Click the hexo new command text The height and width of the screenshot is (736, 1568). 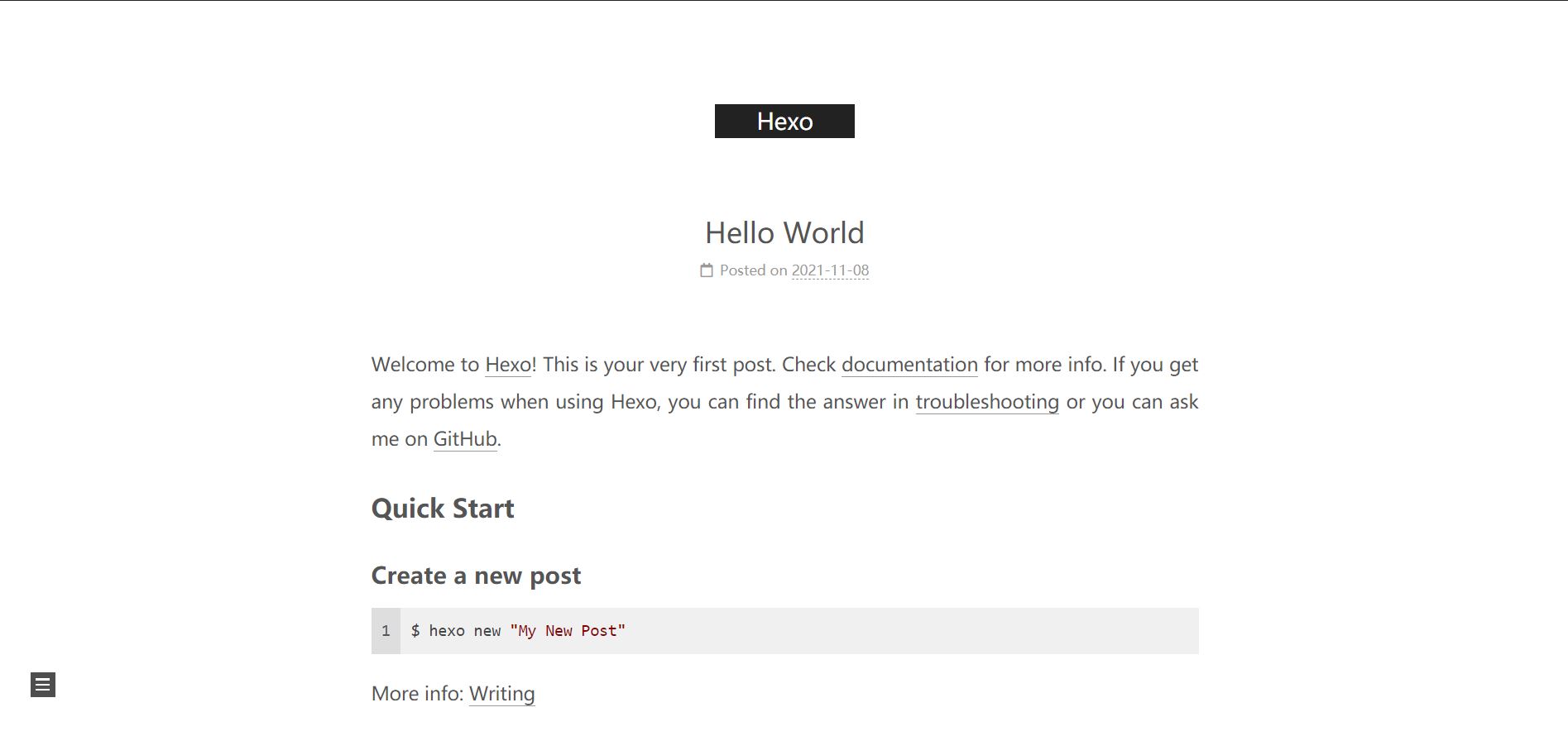[x=465, y=631]
